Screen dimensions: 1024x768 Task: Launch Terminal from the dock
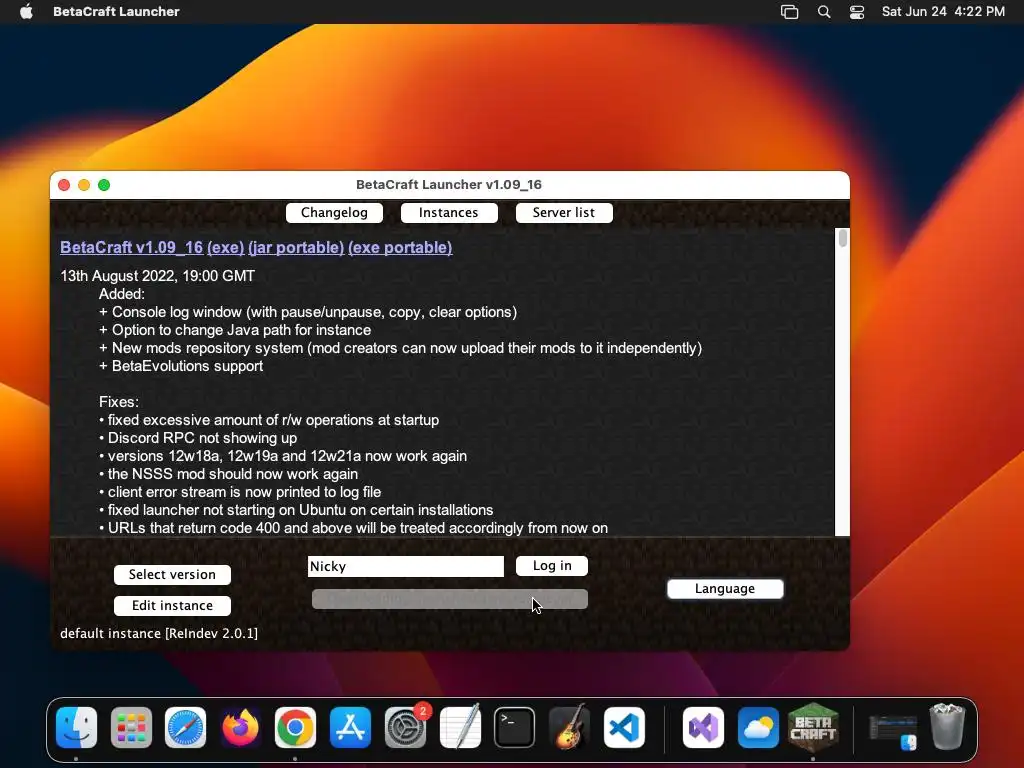coord(515,728)
